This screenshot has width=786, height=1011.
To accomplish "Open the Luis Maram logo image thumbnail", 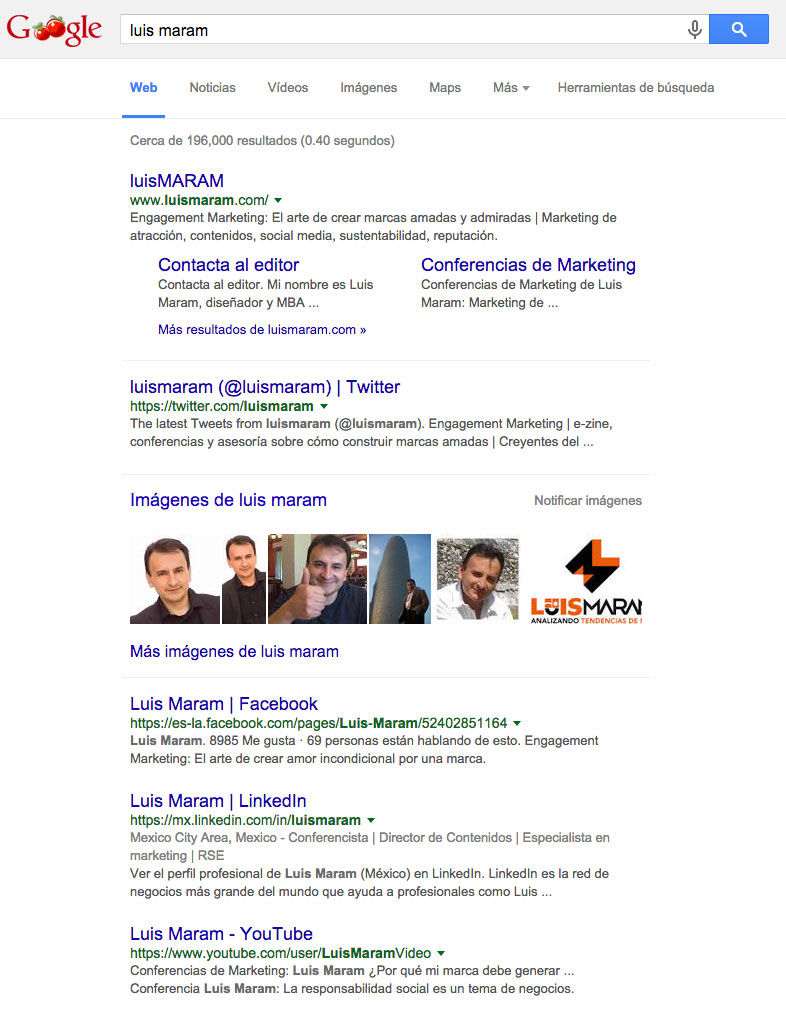I will [x=585, y=579].
